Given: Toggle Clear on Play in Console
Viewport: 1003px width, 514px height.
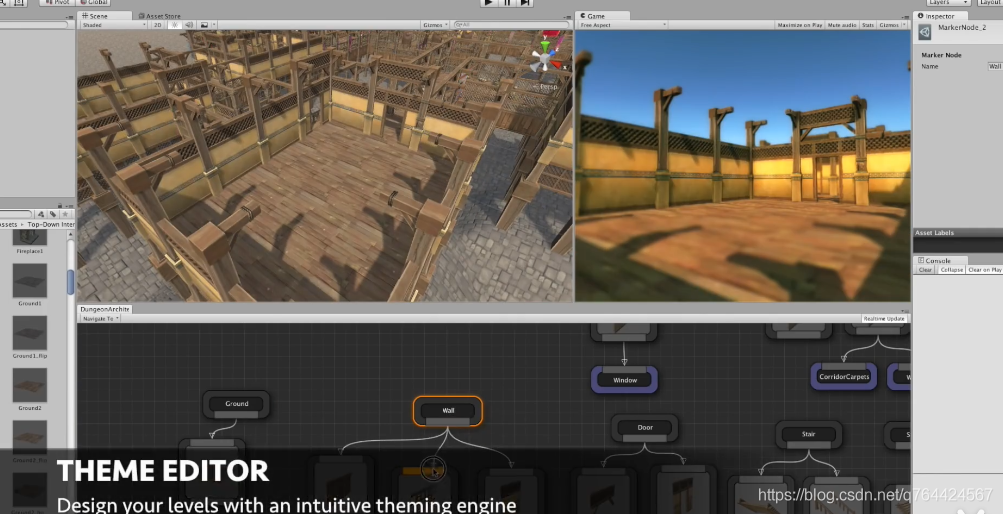Looking at the screenshot, I should coord(984,270).
